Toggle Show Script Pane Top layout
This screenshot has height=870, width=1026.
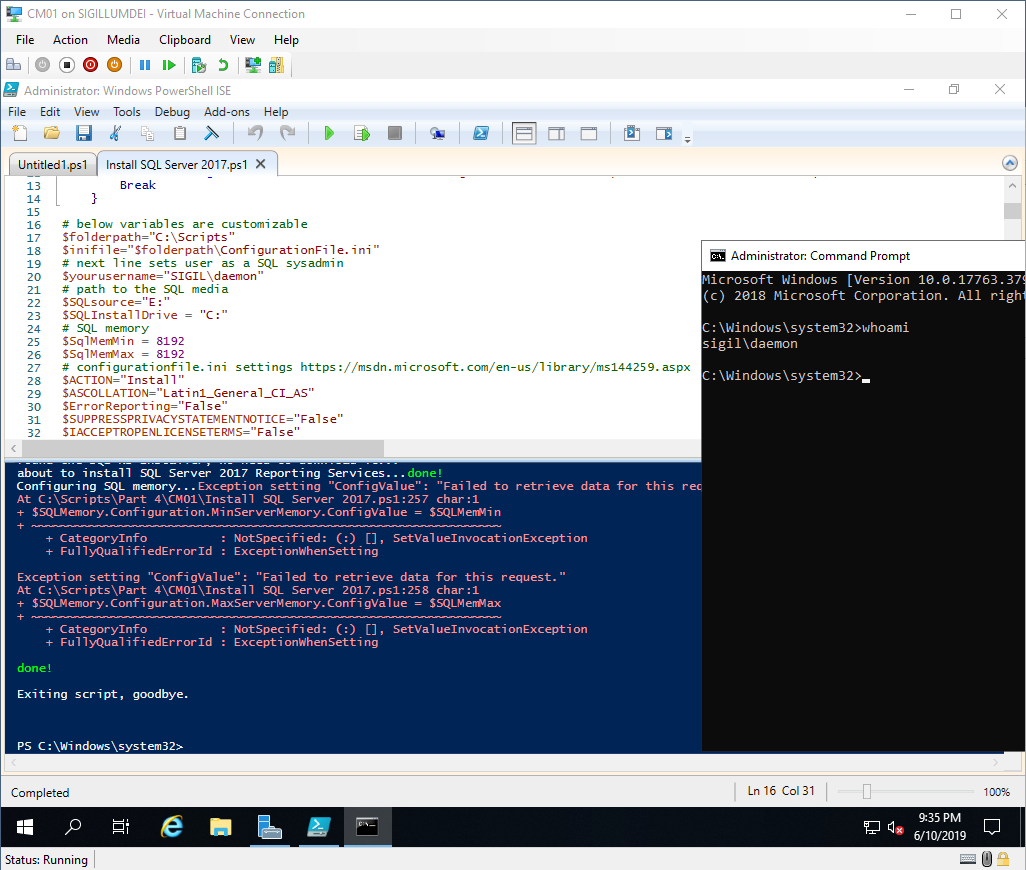(x=524, y=133)
